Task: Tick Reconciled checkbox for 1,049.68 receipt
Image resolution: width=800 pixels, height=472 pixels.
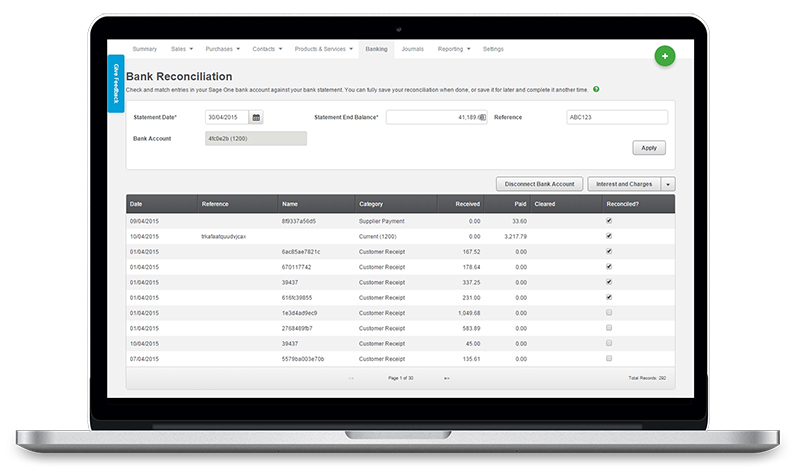Action: coord(609,313)
